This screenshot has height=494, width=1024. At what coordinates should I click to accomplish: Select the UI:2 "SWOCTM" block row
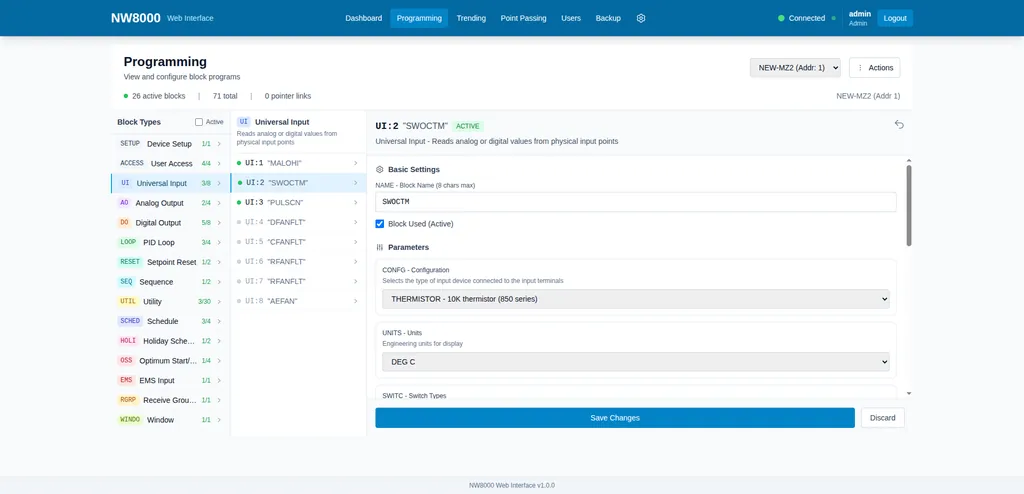coord(298,183)
